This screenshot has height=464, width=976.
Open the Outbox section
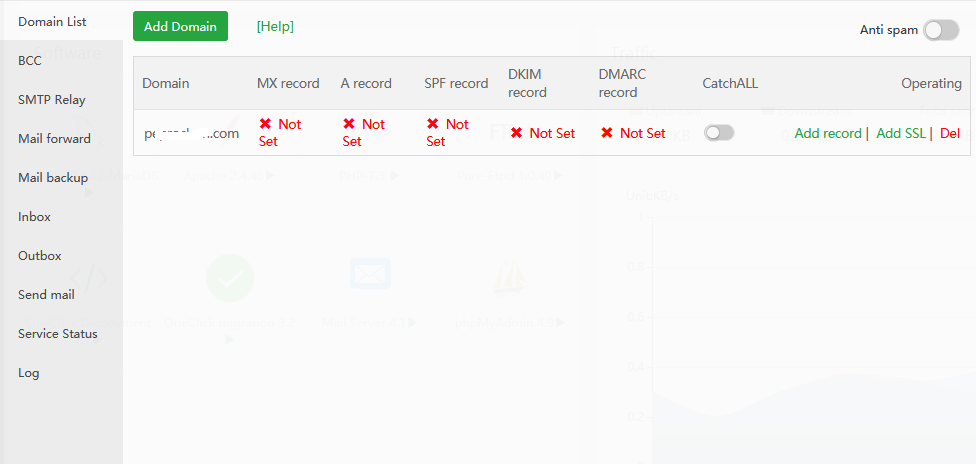40,256
